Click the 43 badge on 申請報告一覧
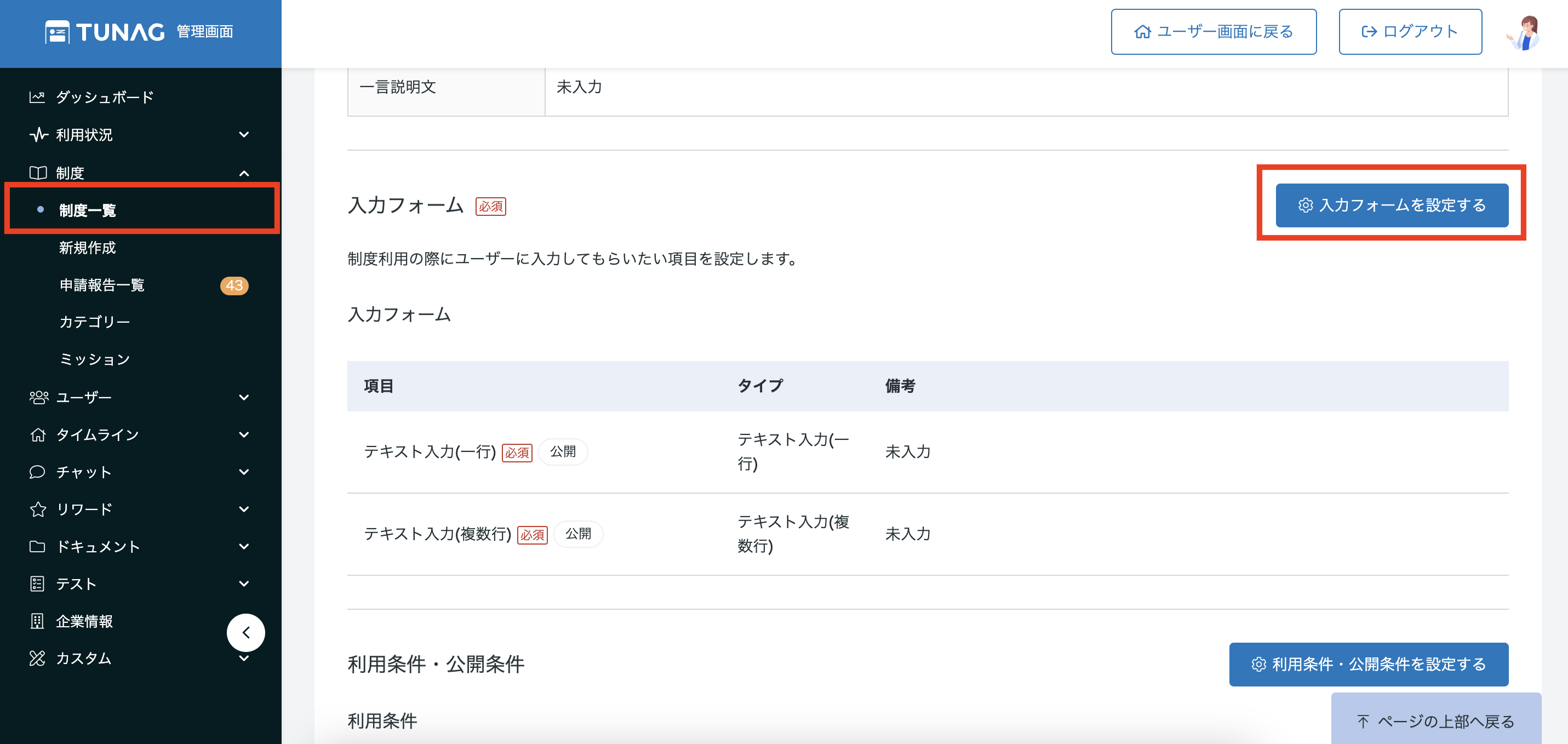This screenshot has width=1568, height=744. [x=234, y=285]
